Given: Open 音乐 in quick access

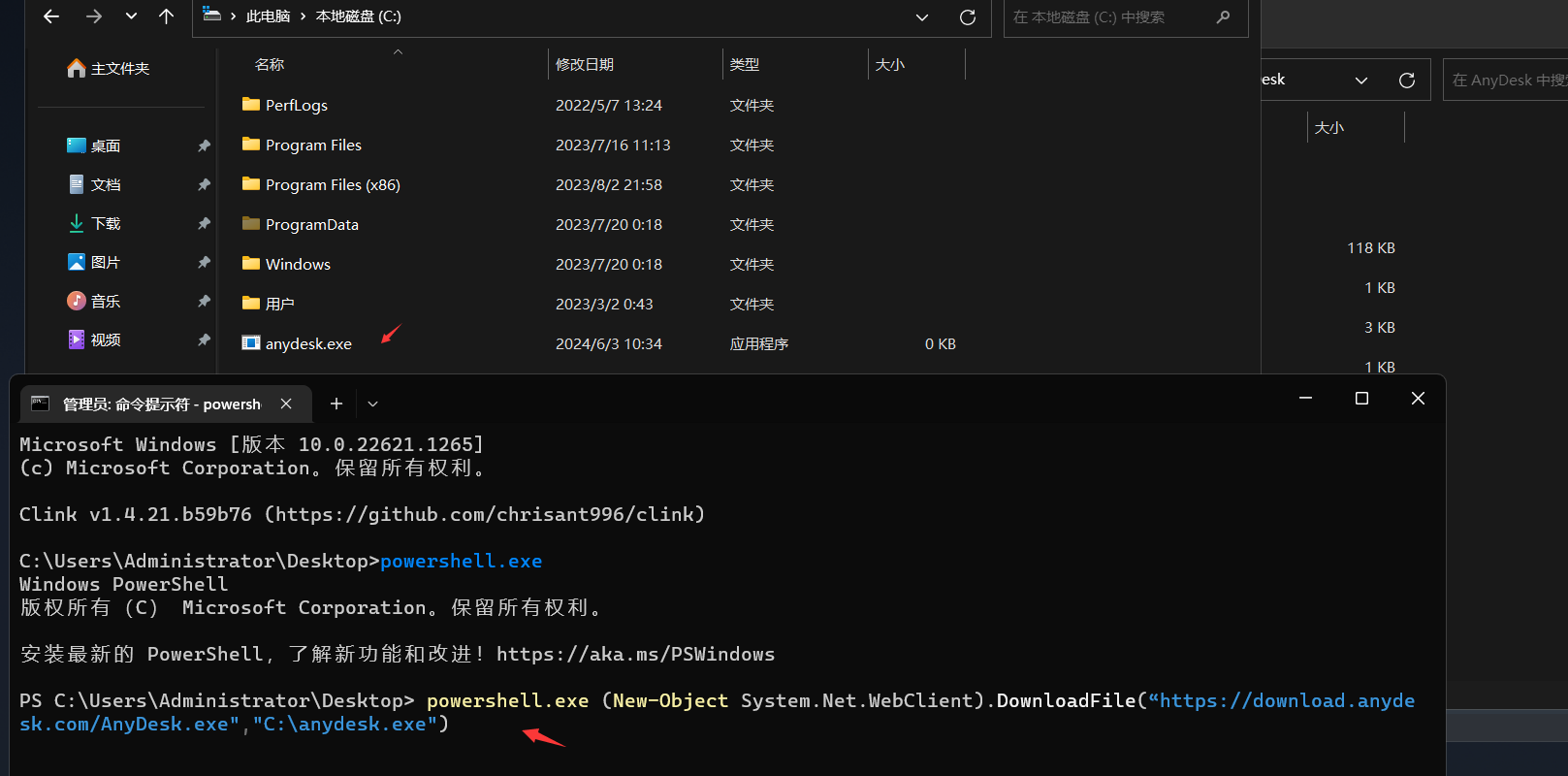Looking at the screenshot, I should [94, 301].
